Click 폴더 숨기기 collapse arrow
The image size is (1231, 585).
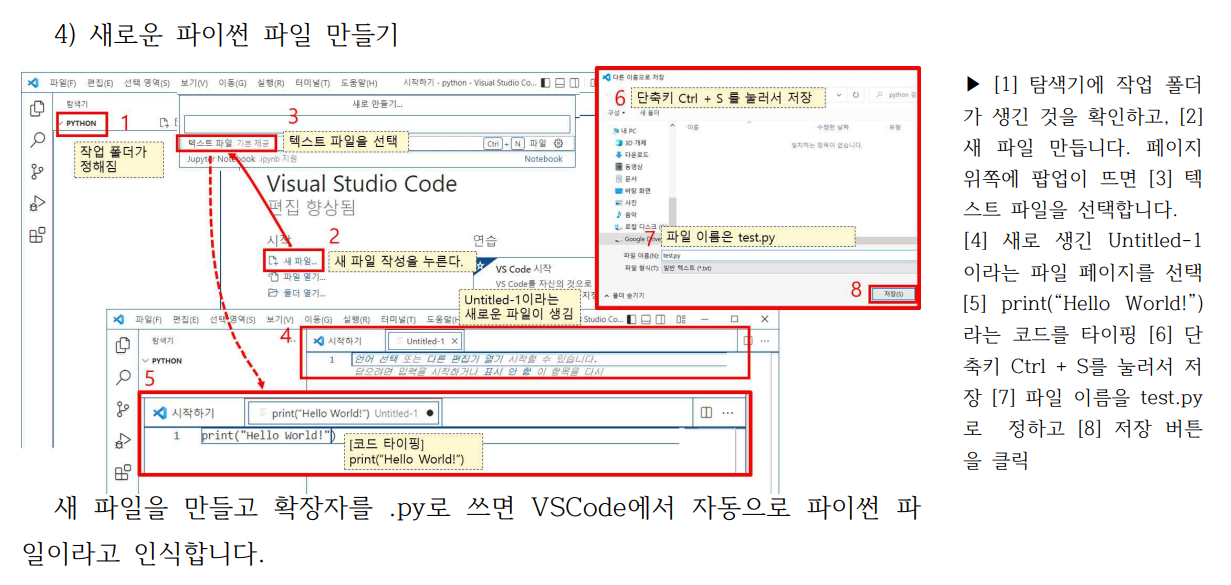click(x=606, y=295)
